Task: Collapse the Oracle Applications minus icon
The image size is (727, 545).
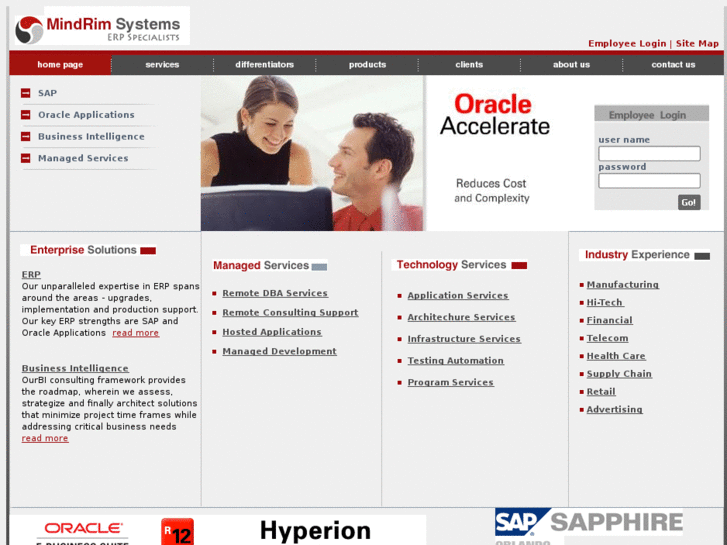Action: [26, 115]
